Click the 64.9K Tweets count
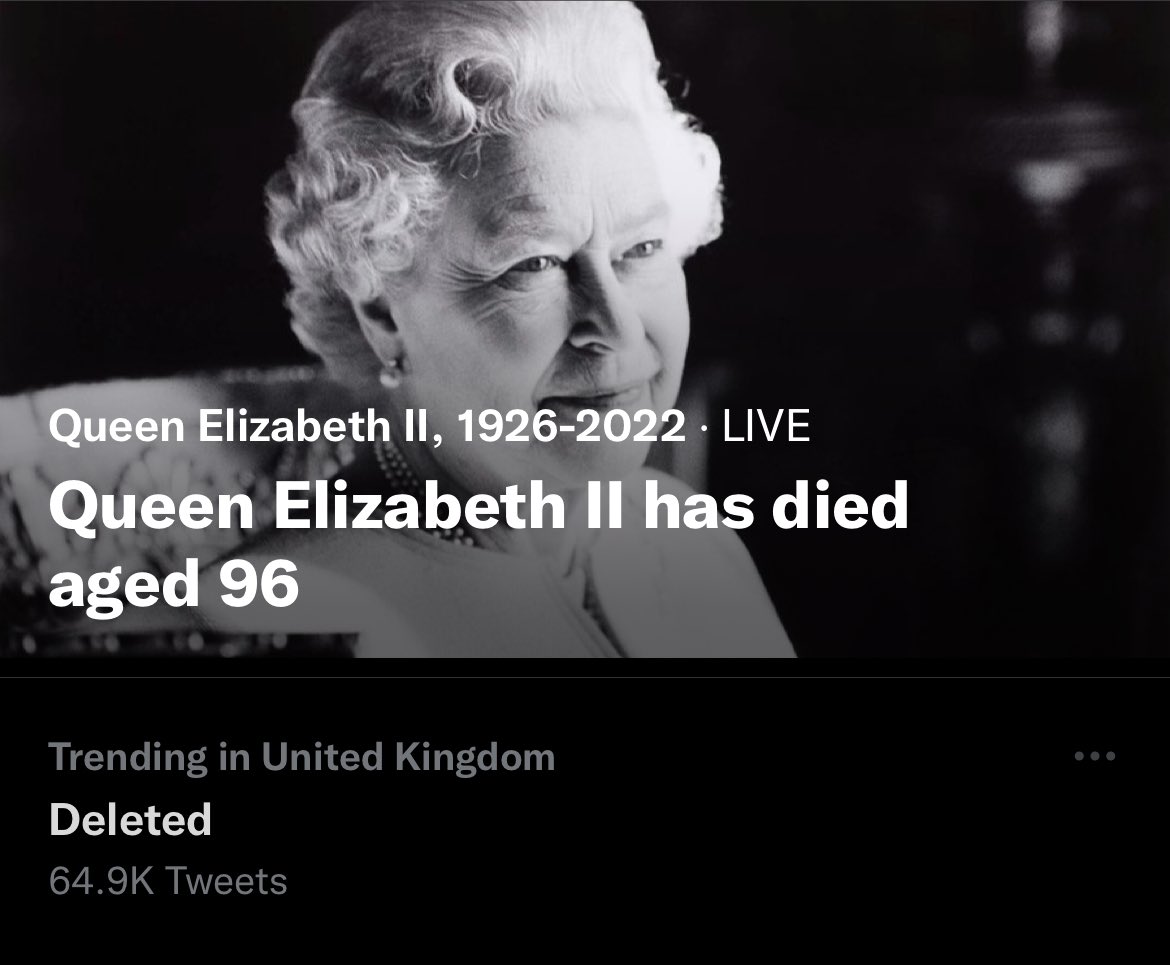This screenshot has height=965, width=1170. click(x=167, y=881)
